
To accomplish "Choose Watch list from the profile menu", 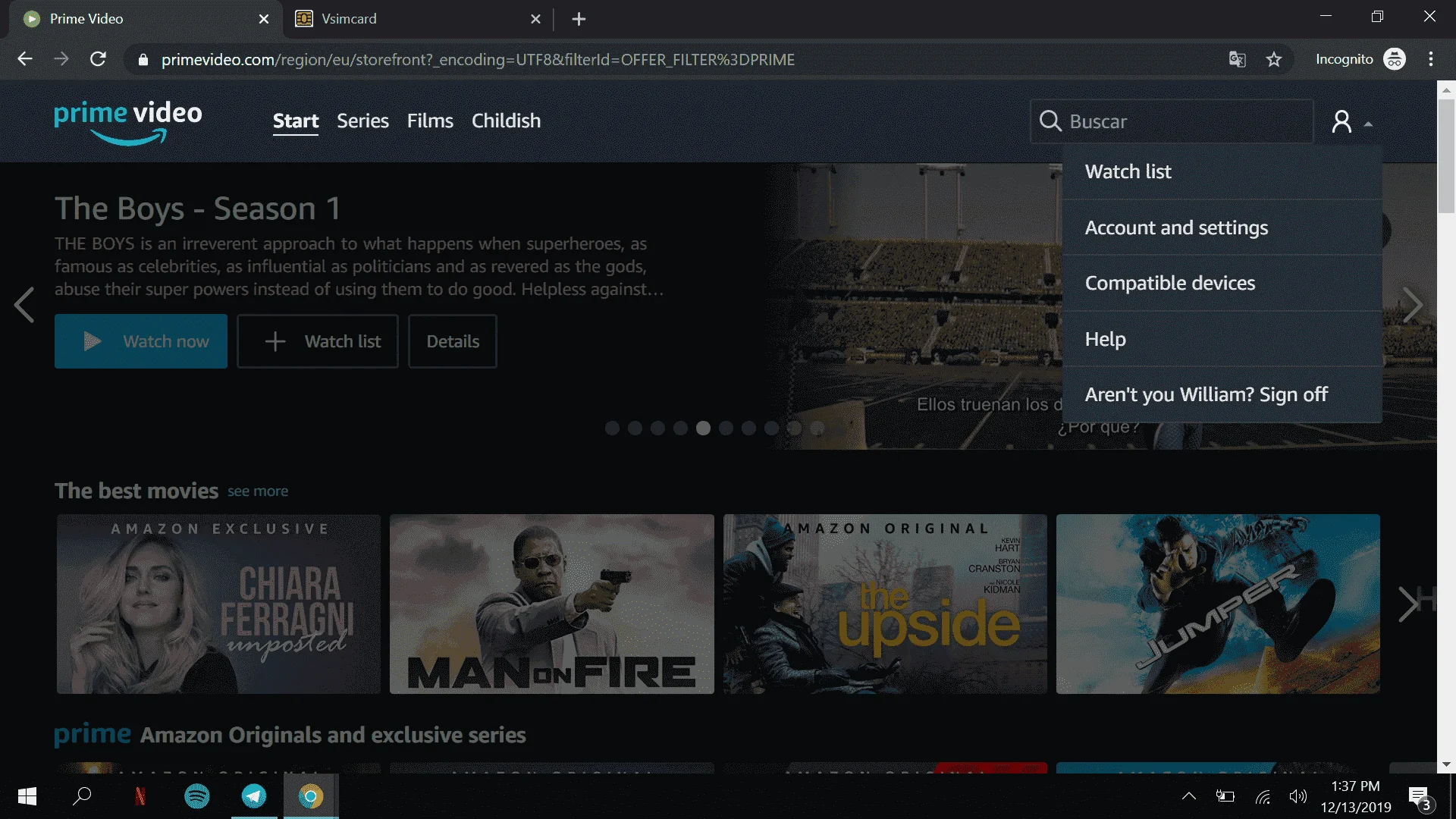I will point(1222,171).
